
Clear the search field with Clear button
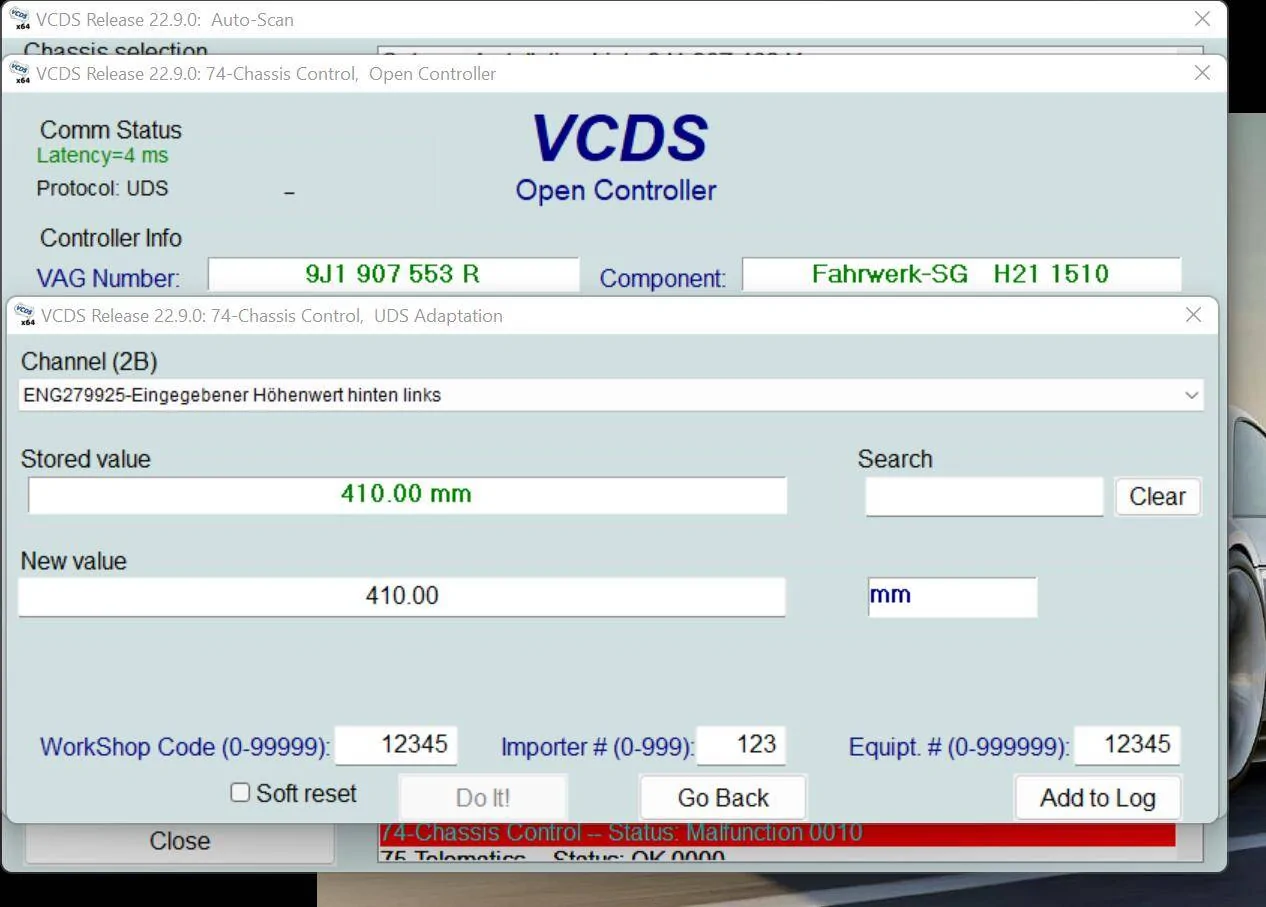(1157, 497)
